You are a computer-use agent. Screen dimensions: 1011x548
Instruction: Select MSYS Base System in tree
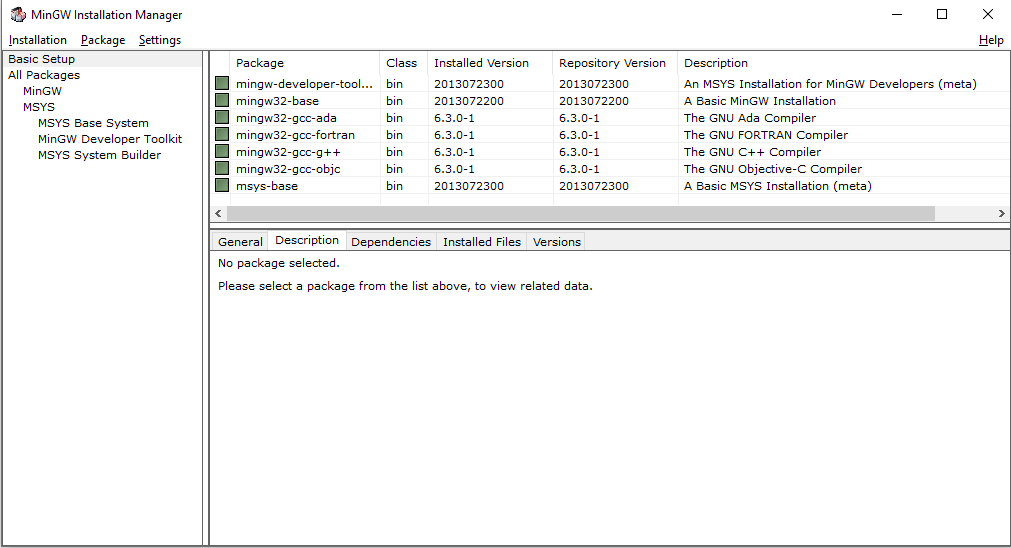(93, 122)
